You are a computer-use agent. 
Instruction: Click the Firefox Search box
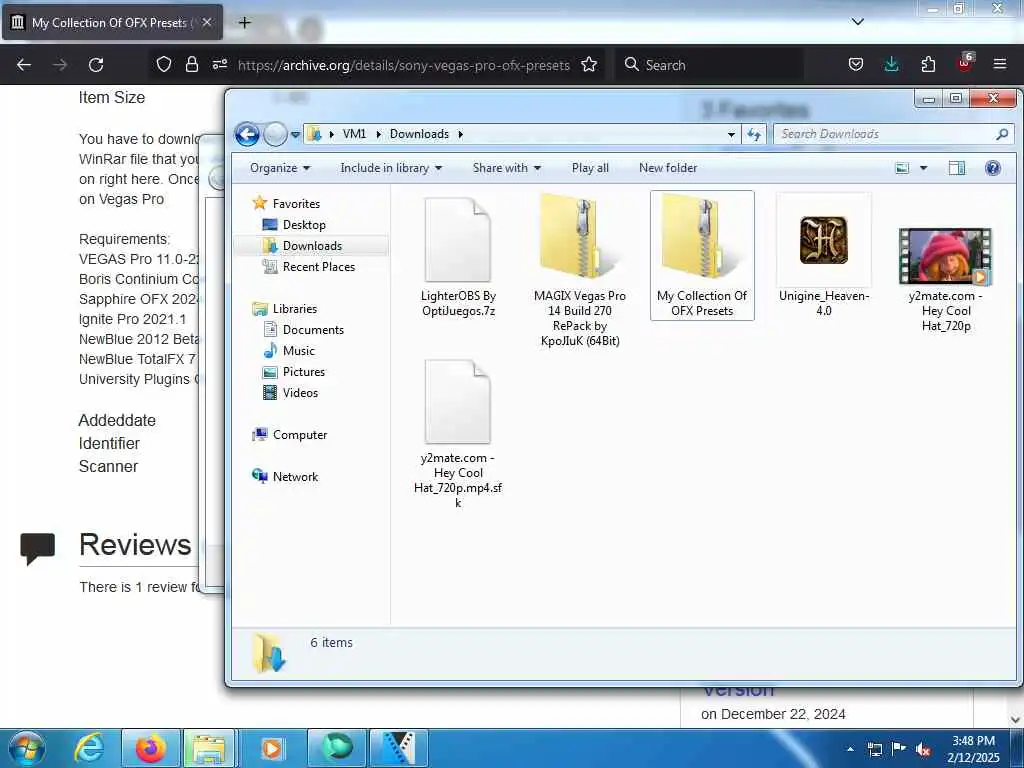pyautogui.click(x=711, y=65)
